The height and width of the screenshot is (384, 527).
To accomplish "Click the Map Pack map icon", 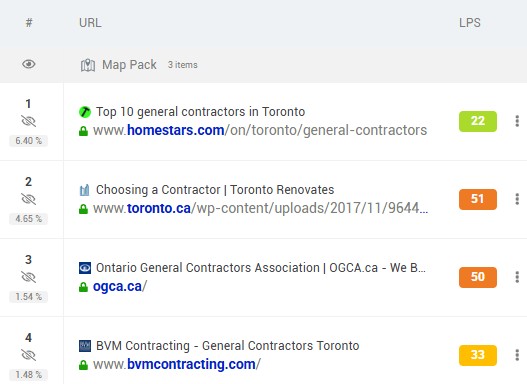I will pos(88,65).
